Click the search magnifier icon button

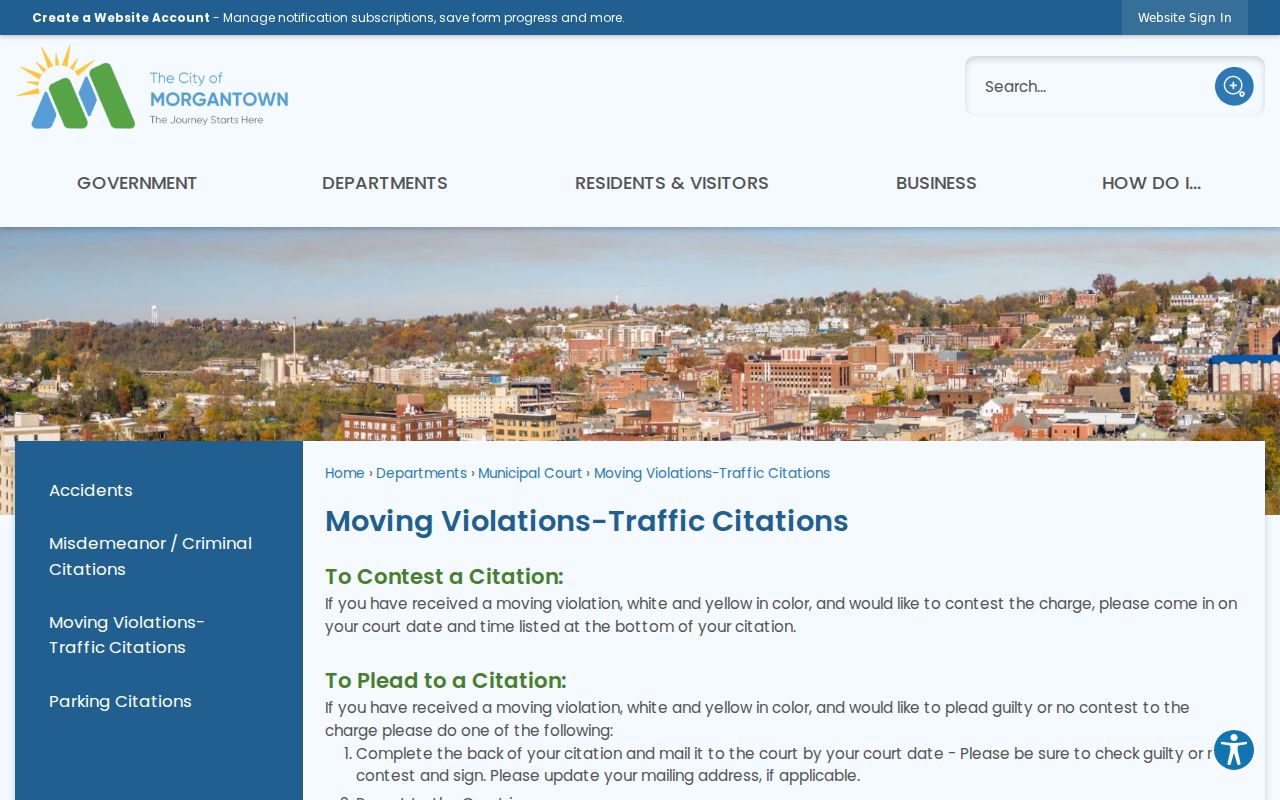pyautogui.click(x=1234, y=86)
